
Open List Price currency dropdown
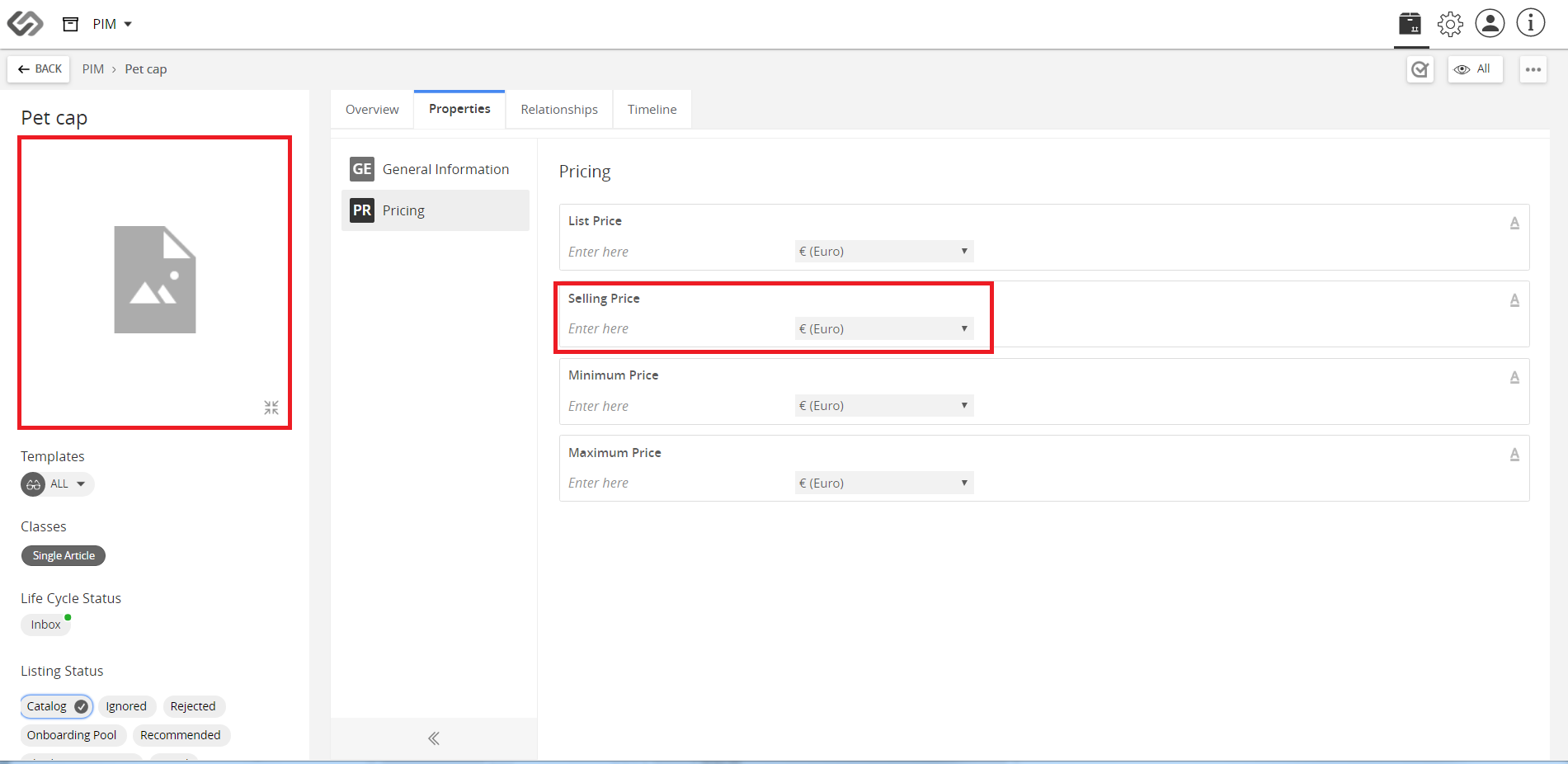[x=884, y=252]
